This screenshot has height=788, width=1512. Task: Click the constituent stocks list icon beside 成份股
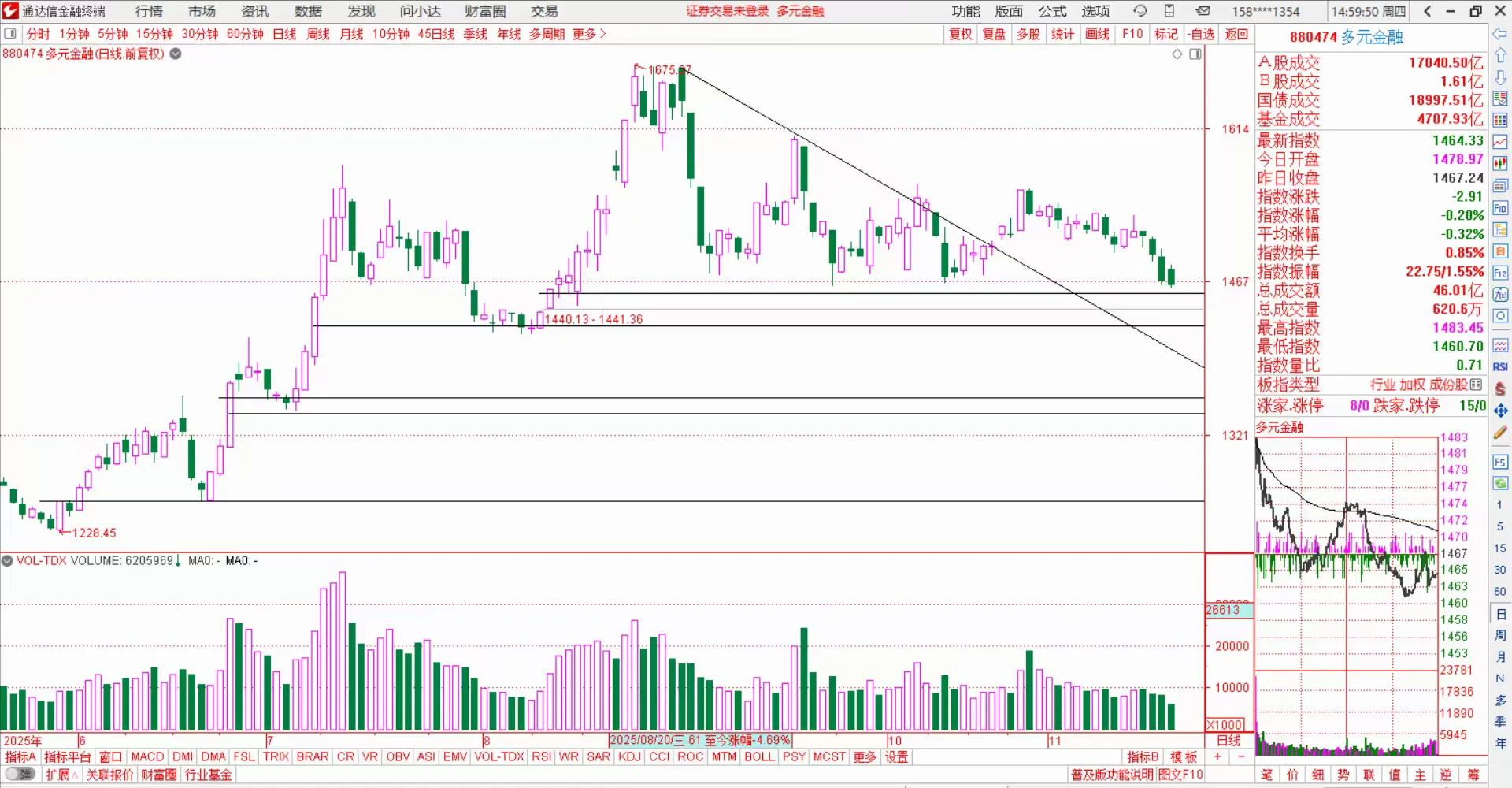[x=1476, y=385]
